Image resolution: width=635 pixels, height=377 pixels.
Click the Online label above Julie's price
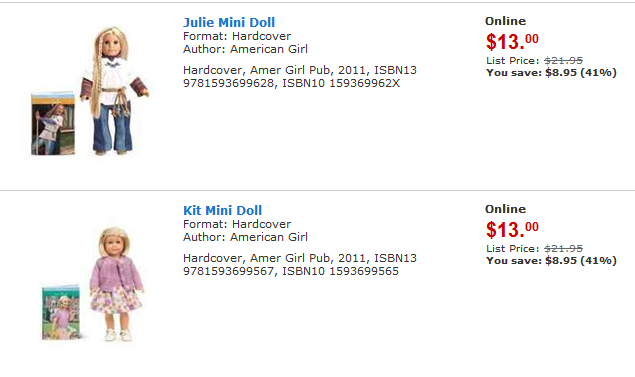coord(505,21)
